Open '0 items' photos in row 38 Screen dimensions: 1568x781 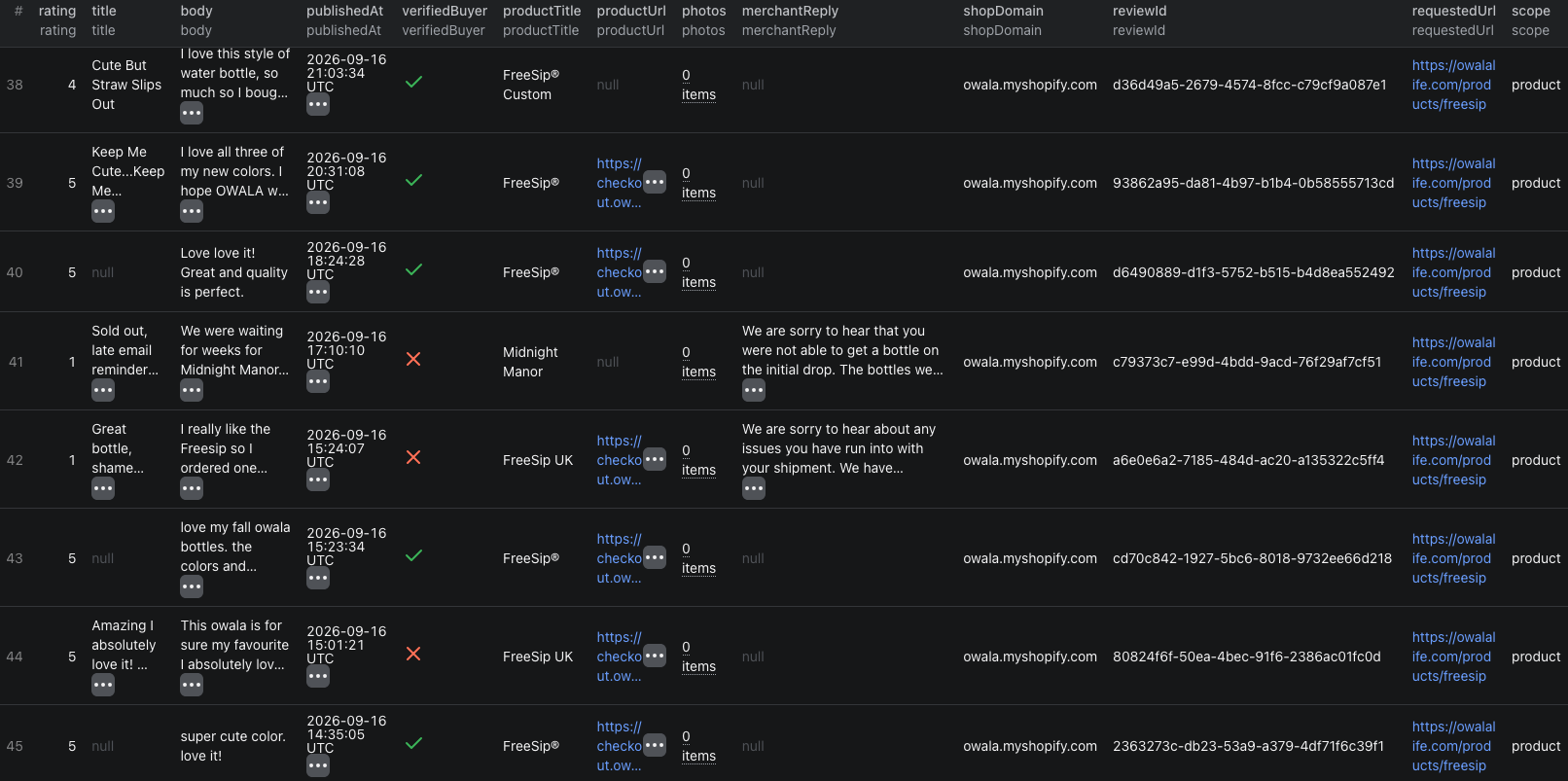[x=698, y=85]
